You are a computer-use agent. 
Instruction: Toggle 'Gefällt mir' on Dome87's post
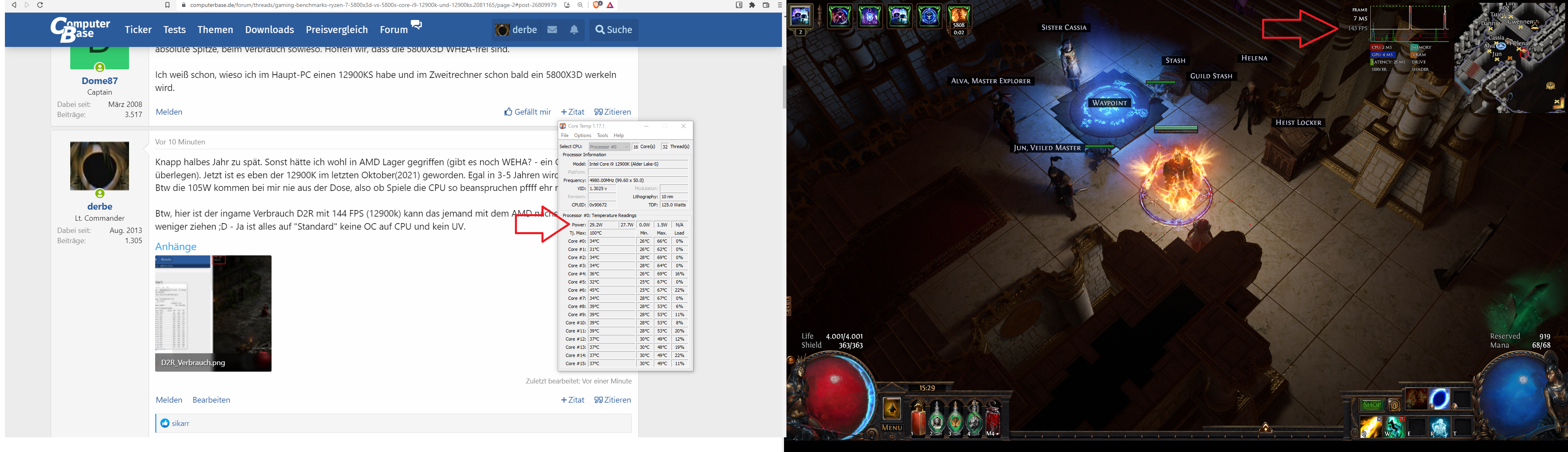click(x=527, y=112)
